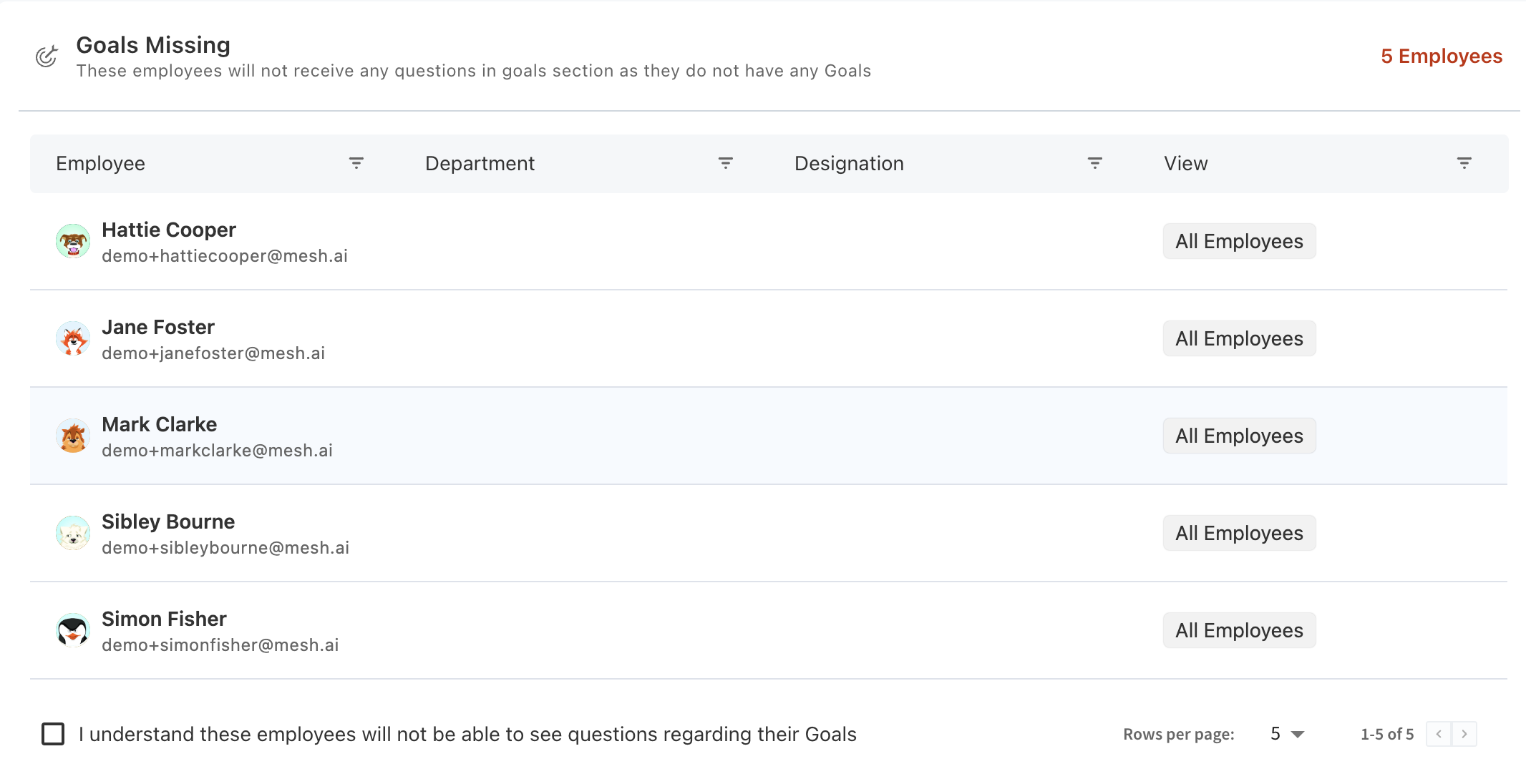Viewport: 1526px width, 784px height.
Task: Go to the next page using the right chevron
Action: point(1464,734)
